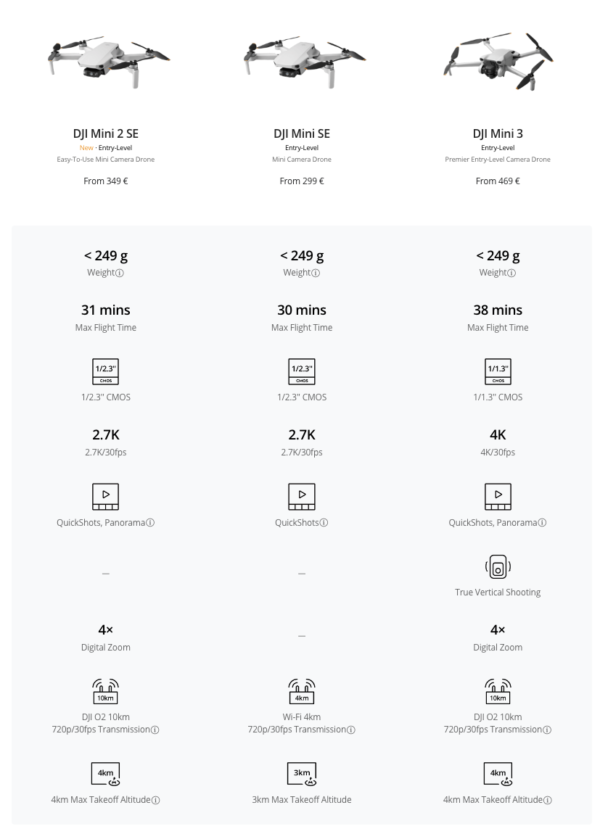Image resolution: width=600 pixels, height=834 pixels.
Task: Open the DJI Mini 2 SE product title
Action: 105,133
